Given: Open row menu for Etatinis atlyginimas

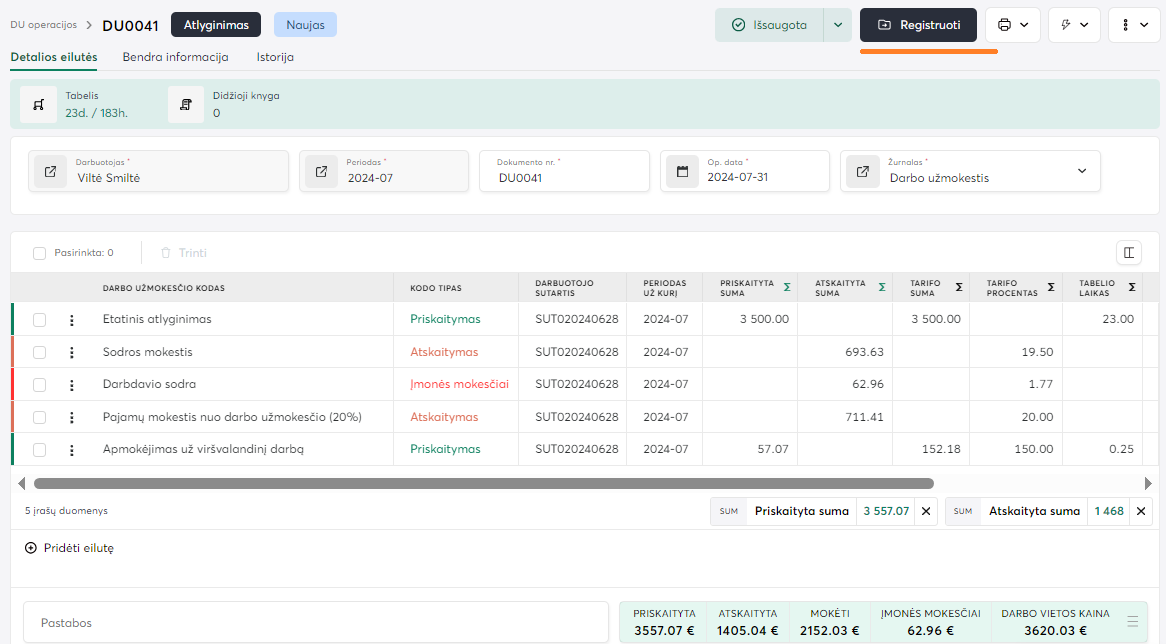Looking at the screenshot, I should click(72, 320).
